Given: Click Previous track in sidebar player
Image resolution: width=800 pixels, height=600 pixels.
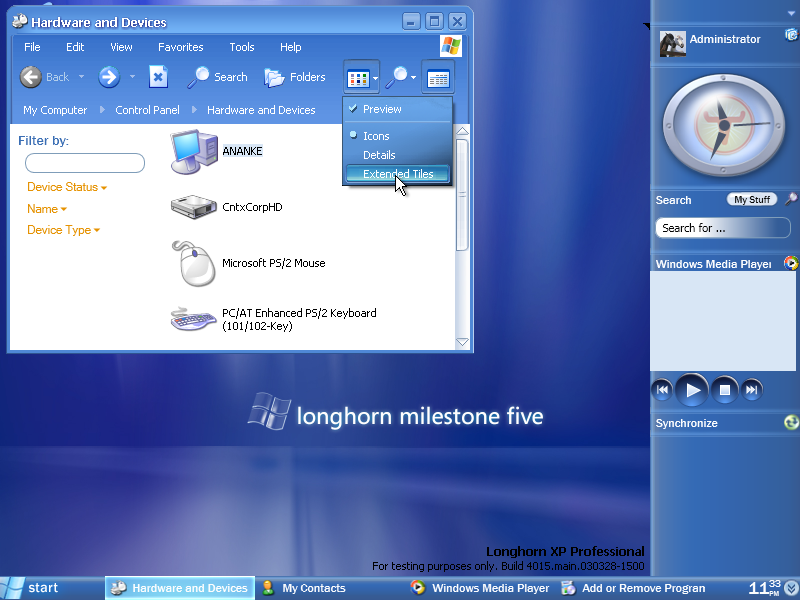Looking at the screenshot, I should coord(662,390).
